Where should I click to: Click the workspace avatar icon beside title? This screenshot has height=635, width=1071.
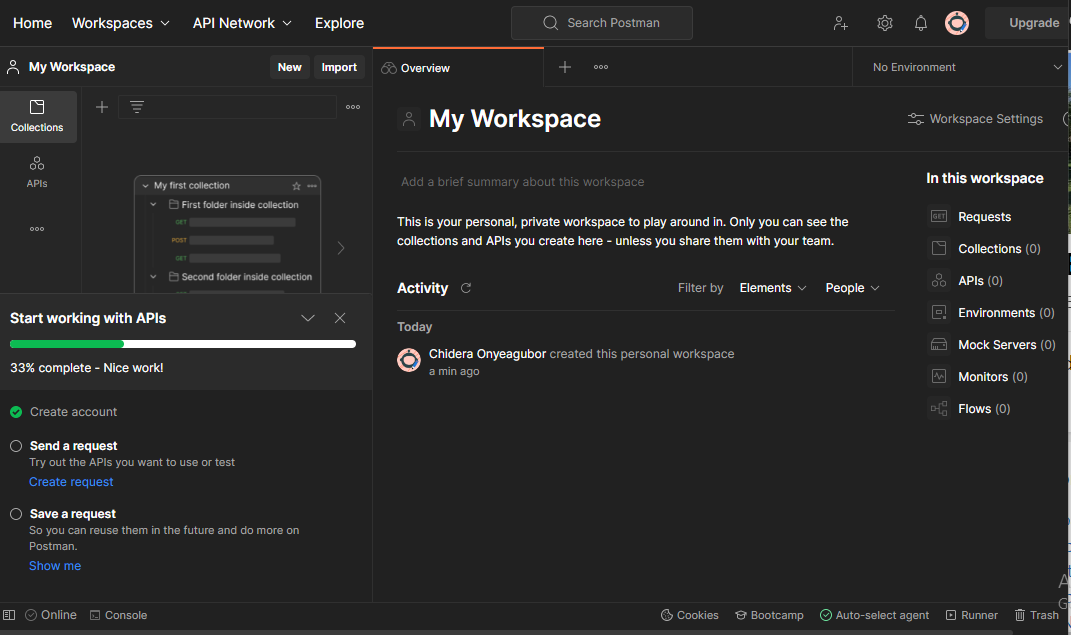pos(409,119)
